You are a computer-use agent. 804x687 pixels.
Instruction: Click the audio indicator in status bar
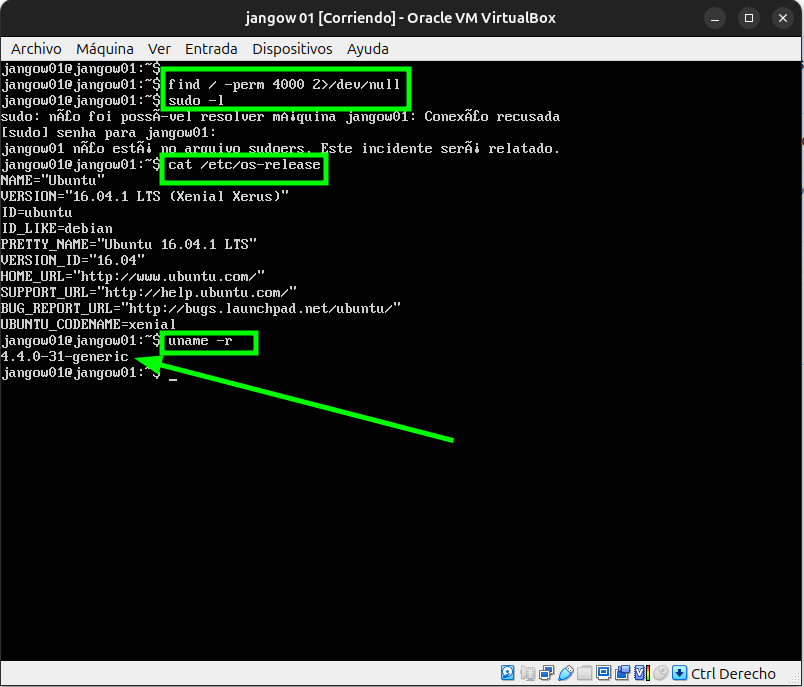pyautogui.click(x=527, y=673)
